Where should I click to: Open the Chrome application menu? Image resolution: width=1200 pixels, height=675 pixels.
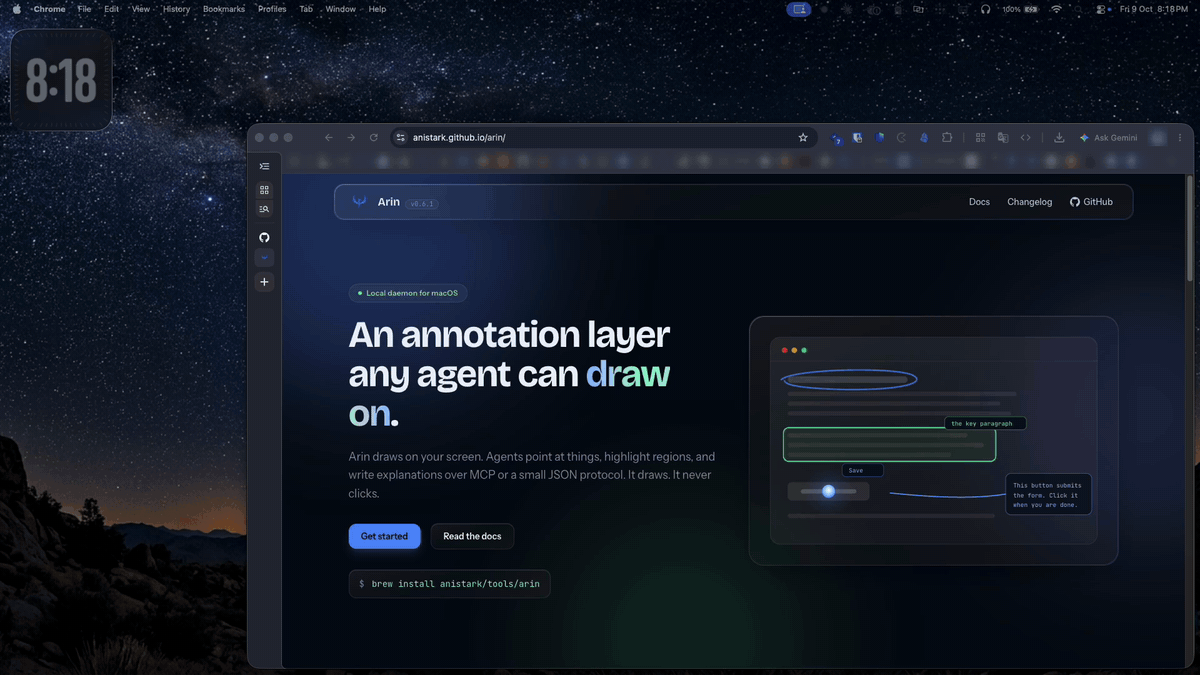tap(49, 9)
